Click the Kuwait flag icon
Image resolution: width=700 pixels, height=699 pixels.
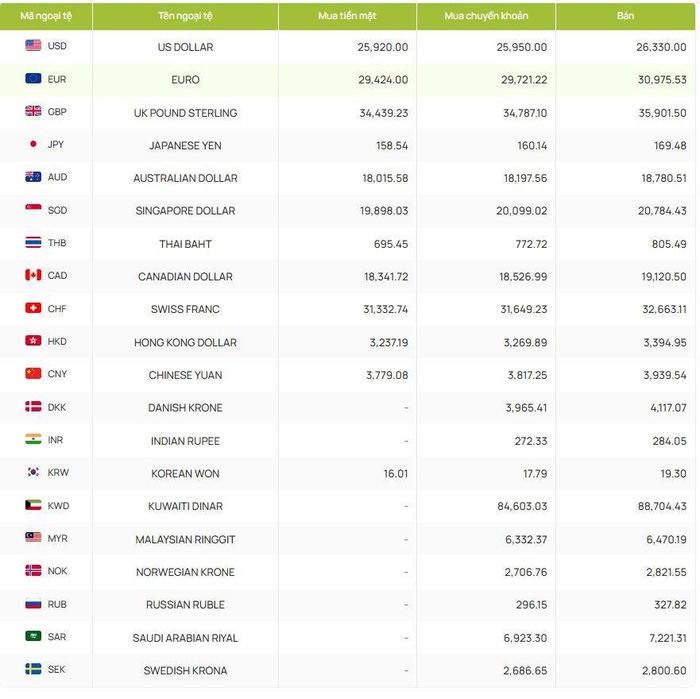(33, 505)
